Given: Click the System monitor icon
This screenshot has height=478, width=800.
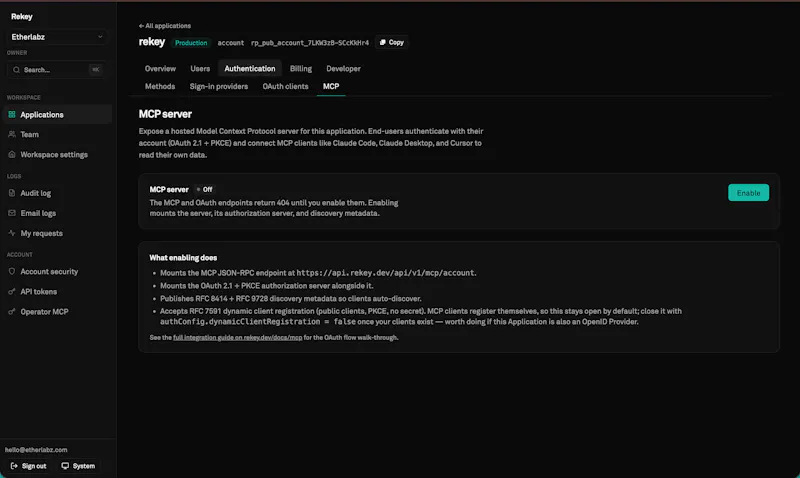Looking at the screenshot, I should point(65,466).
